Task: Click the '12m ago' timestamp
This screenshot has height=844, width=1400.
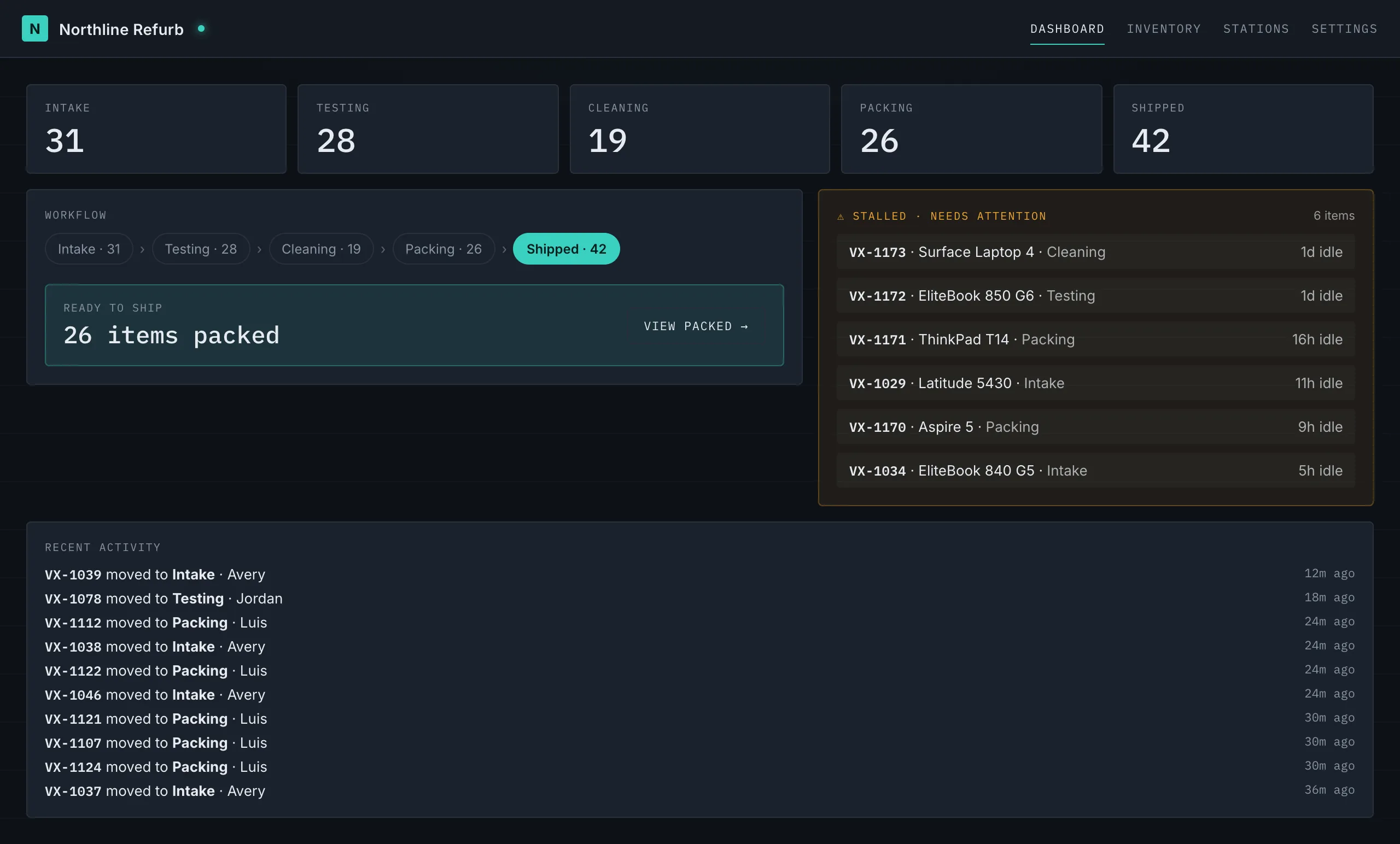Action: coord(1329,573)
